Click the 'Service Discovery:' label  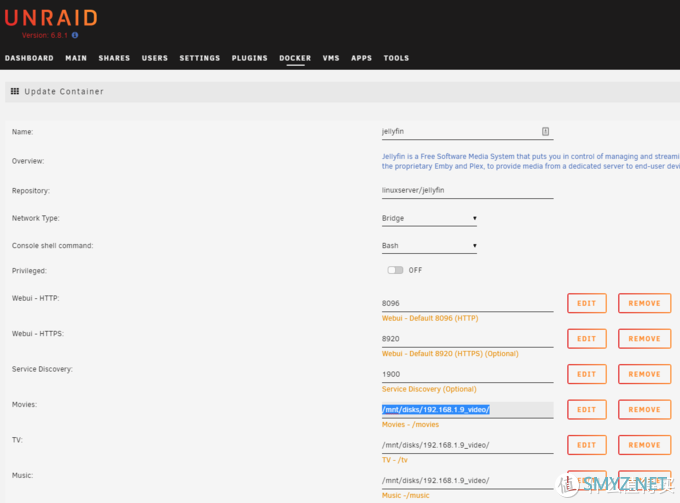pyautogui.click(x=42, y=369)
